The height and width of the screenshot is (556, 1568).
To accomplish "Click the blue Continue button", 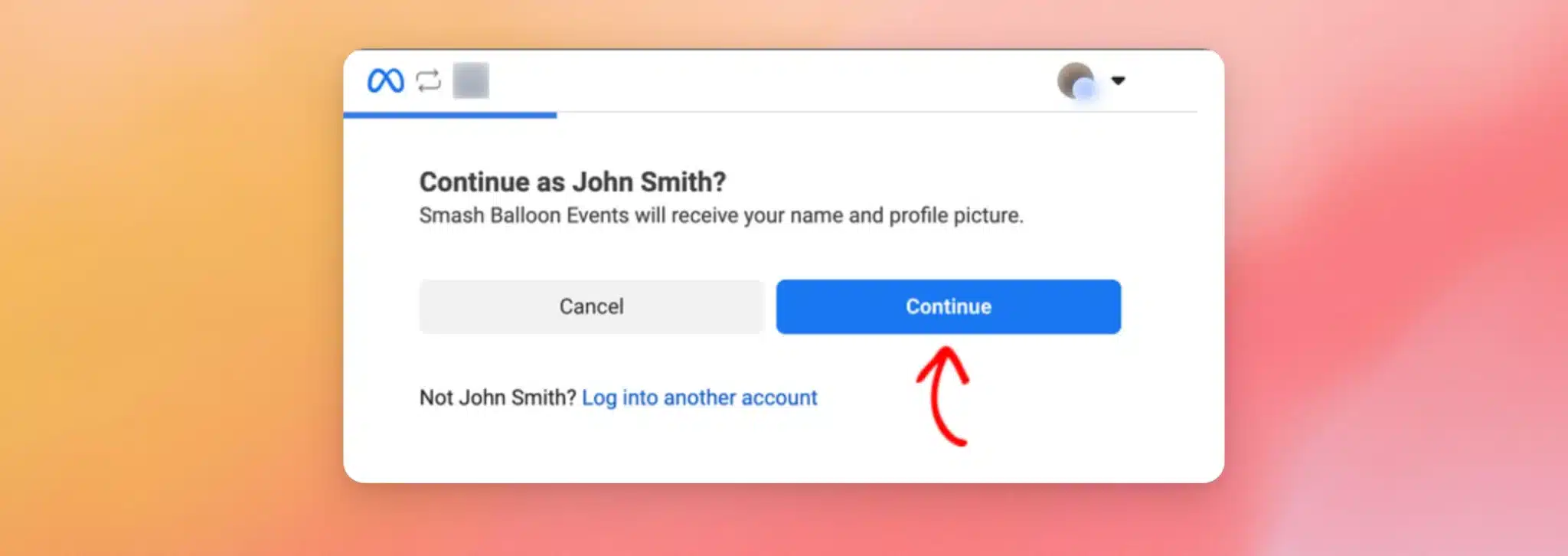I will tap(948, 306).
